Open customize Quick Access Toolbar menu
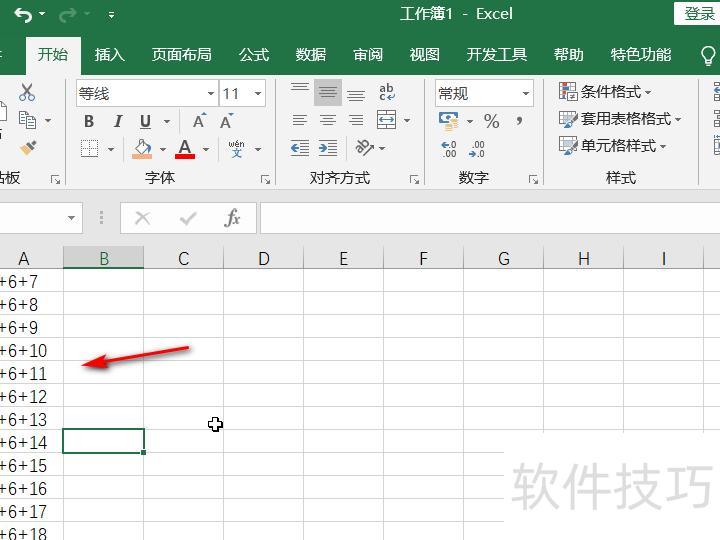This screenshot has height=540, width=720. tap(111, 15)
